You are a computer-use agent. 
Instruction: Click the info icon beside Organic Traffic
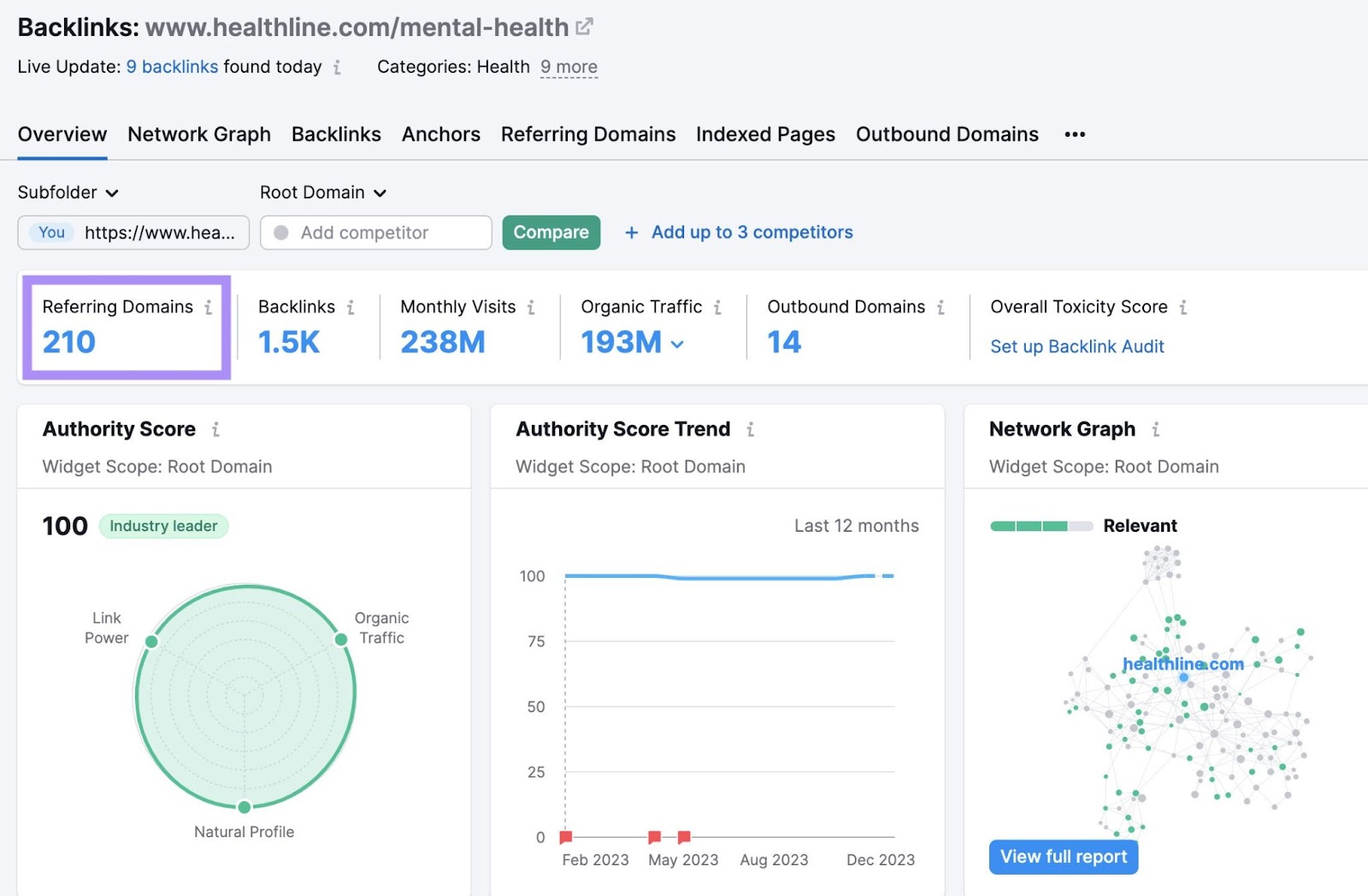click(718, 307)
